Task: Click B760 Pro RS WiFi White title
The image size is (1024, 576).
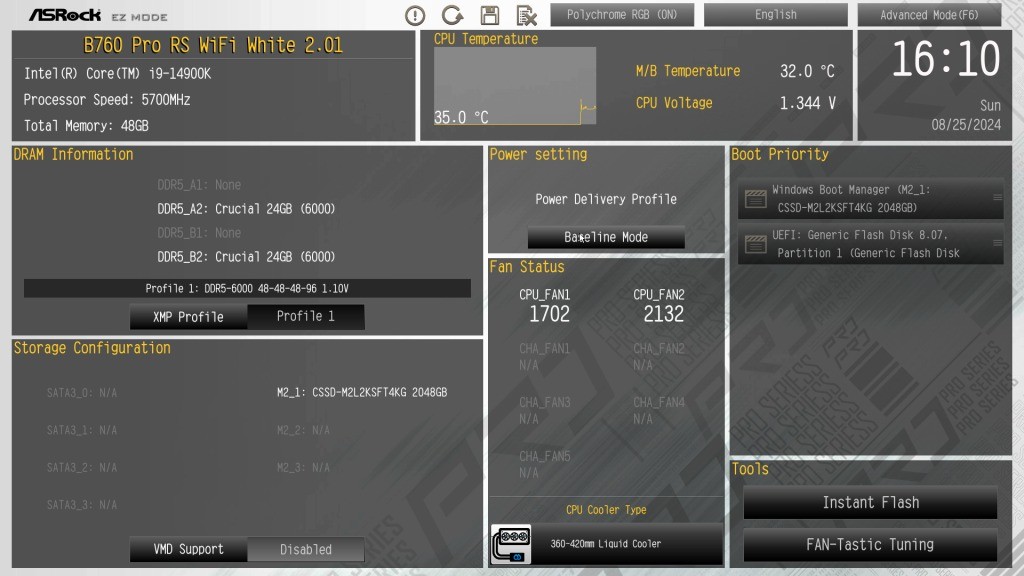Action: coord(213,45)
